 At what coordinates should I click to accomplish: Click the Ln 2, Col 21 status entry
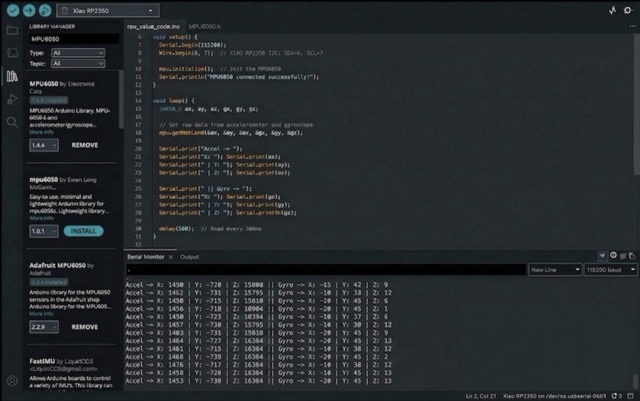tap(481, 396)
